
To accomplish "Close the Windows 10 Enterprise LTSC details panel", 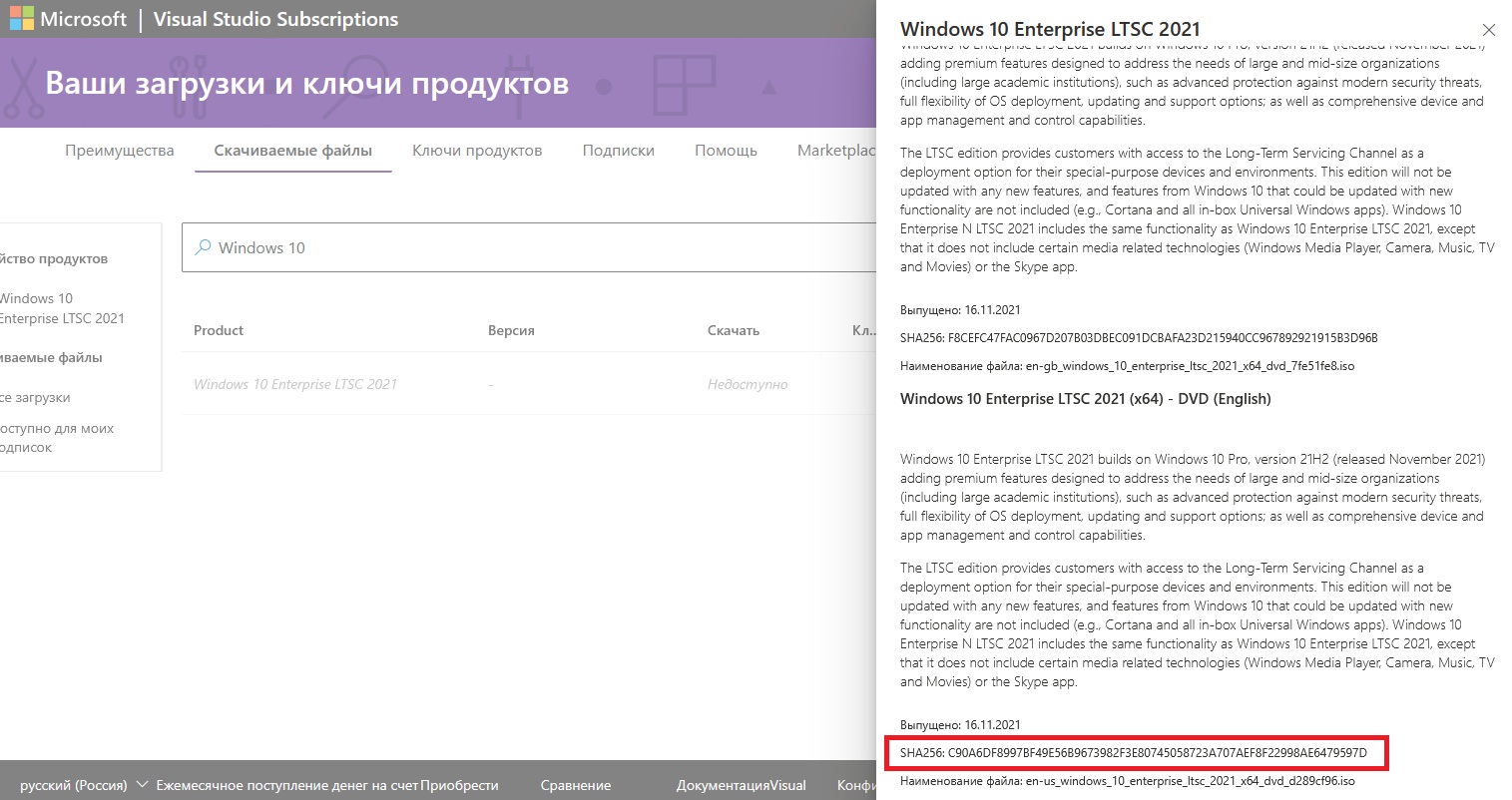I will pos(1488,30).
